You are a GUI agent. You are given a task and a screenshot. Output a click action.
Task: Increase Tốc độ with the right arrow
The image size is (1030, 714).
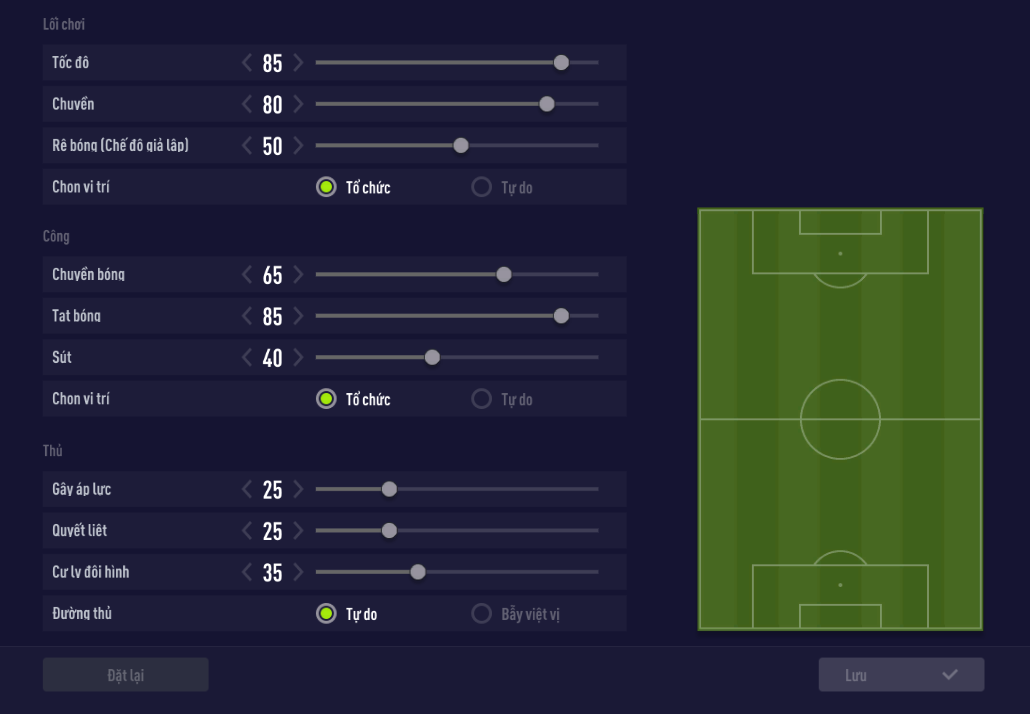click(x=298, y=63)
